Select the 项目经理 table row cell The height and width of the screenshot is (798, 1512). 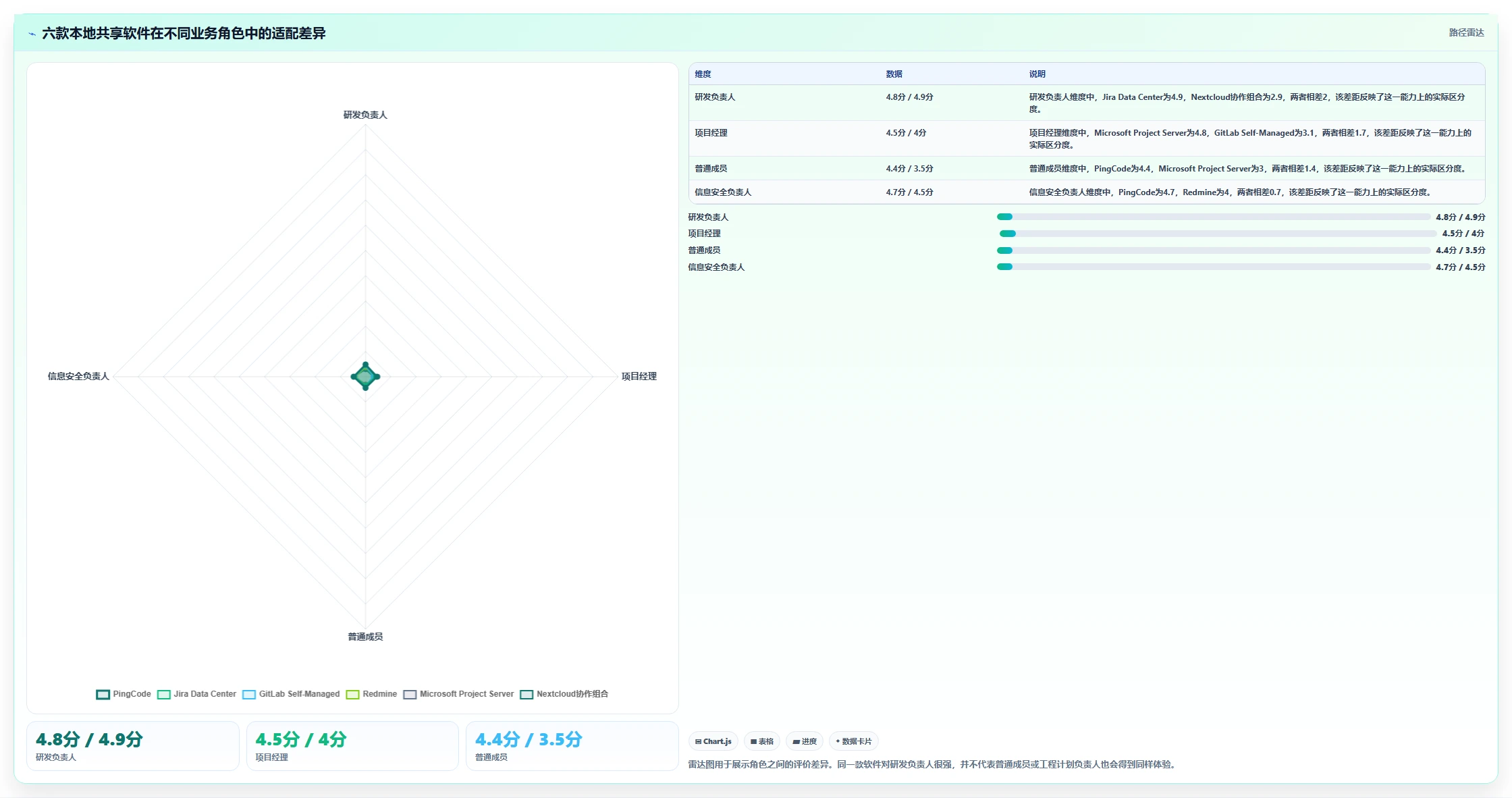tap(711, 133)
